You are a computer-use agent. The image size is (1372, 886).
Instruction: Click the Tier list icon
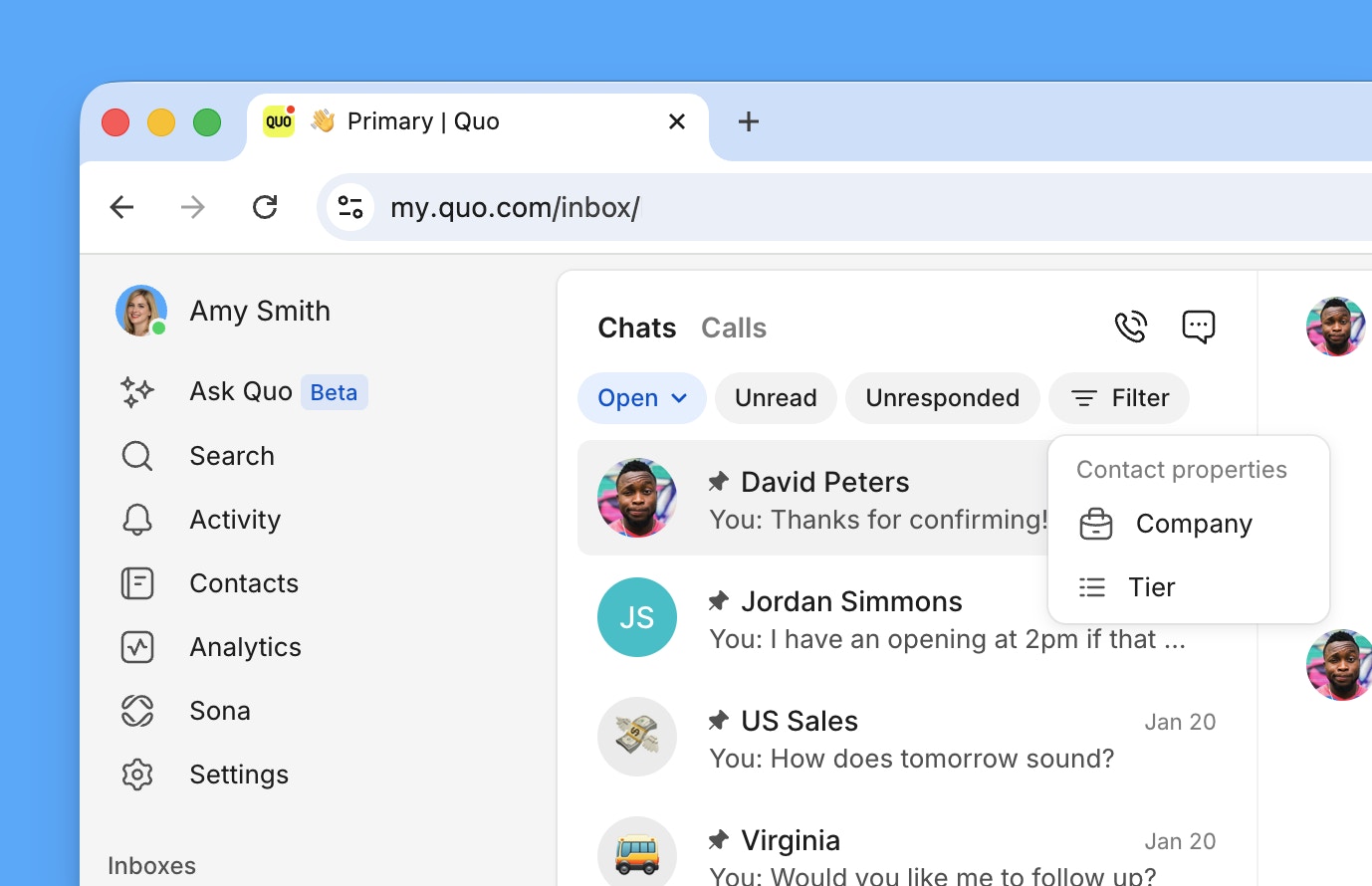[x=1092, y=587]
